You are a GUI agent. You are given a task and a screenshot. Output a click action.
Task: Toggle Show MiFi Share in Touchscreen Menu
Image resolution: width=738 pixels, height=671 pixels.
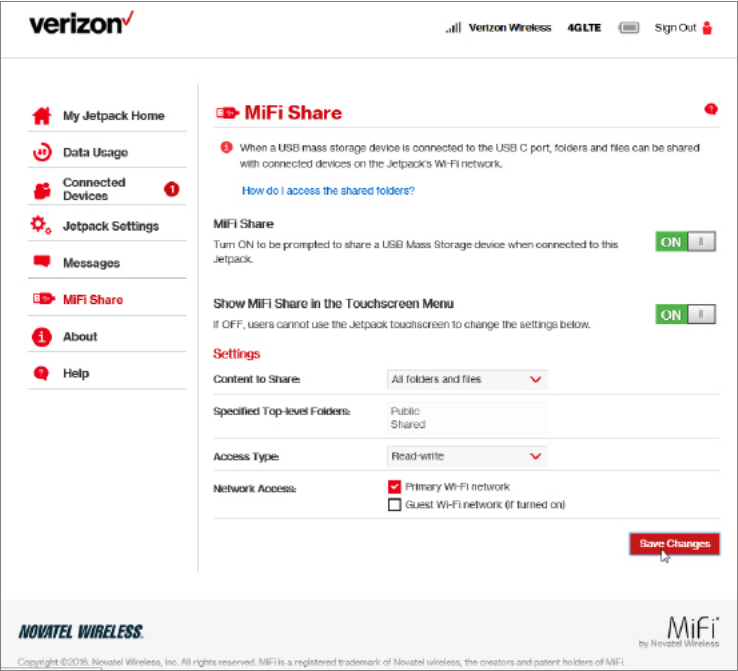(x=685, y=314)
